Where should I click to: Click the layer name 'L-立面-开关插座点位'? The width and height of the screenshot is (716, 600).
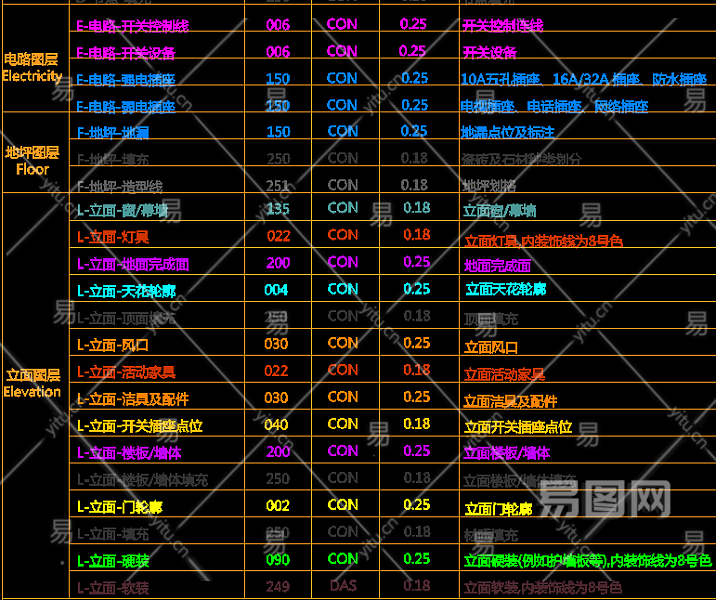tap(140, 426)
